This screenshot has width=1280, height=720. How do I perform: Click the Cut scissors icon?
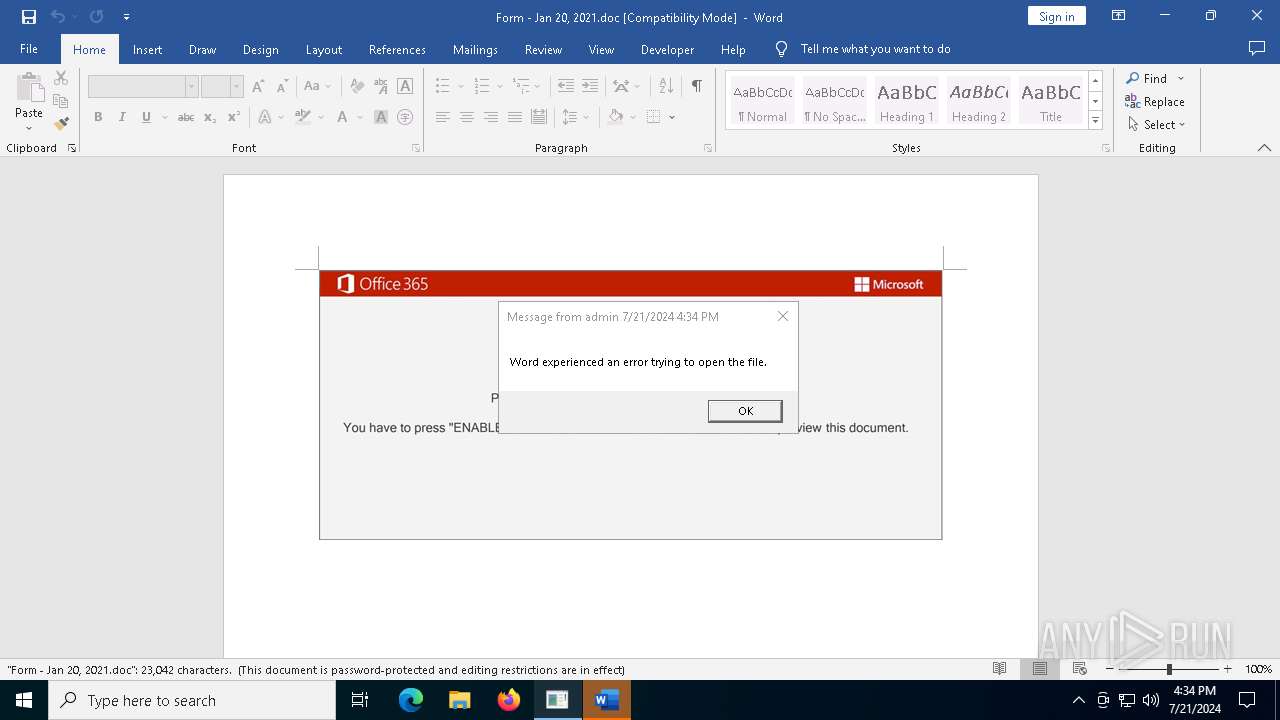(61, 78)
